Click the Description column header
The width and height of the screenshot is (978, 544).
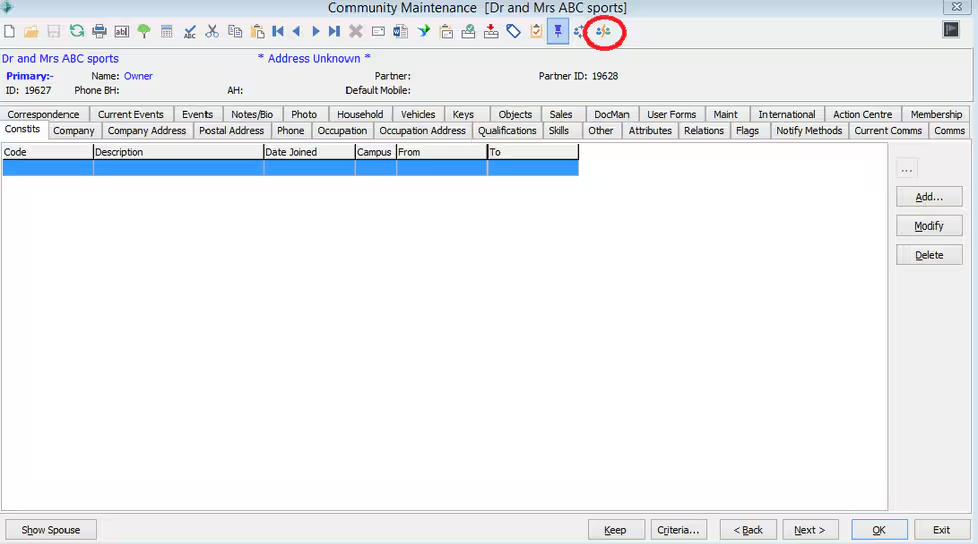[178, 152]
